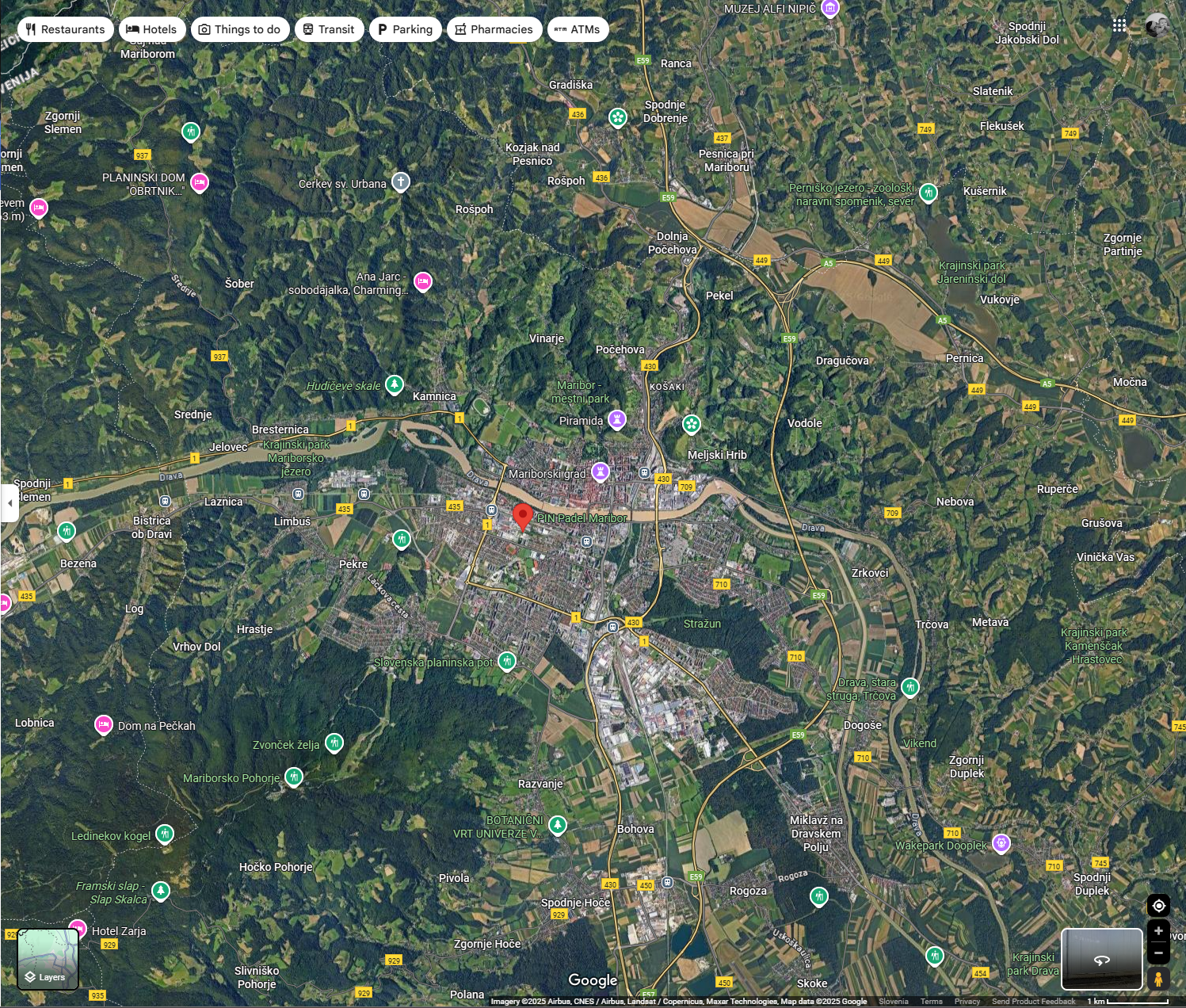Zoom in with the plus button
Screen dimensions: 1186x1008
click(x=1158, y=931)
